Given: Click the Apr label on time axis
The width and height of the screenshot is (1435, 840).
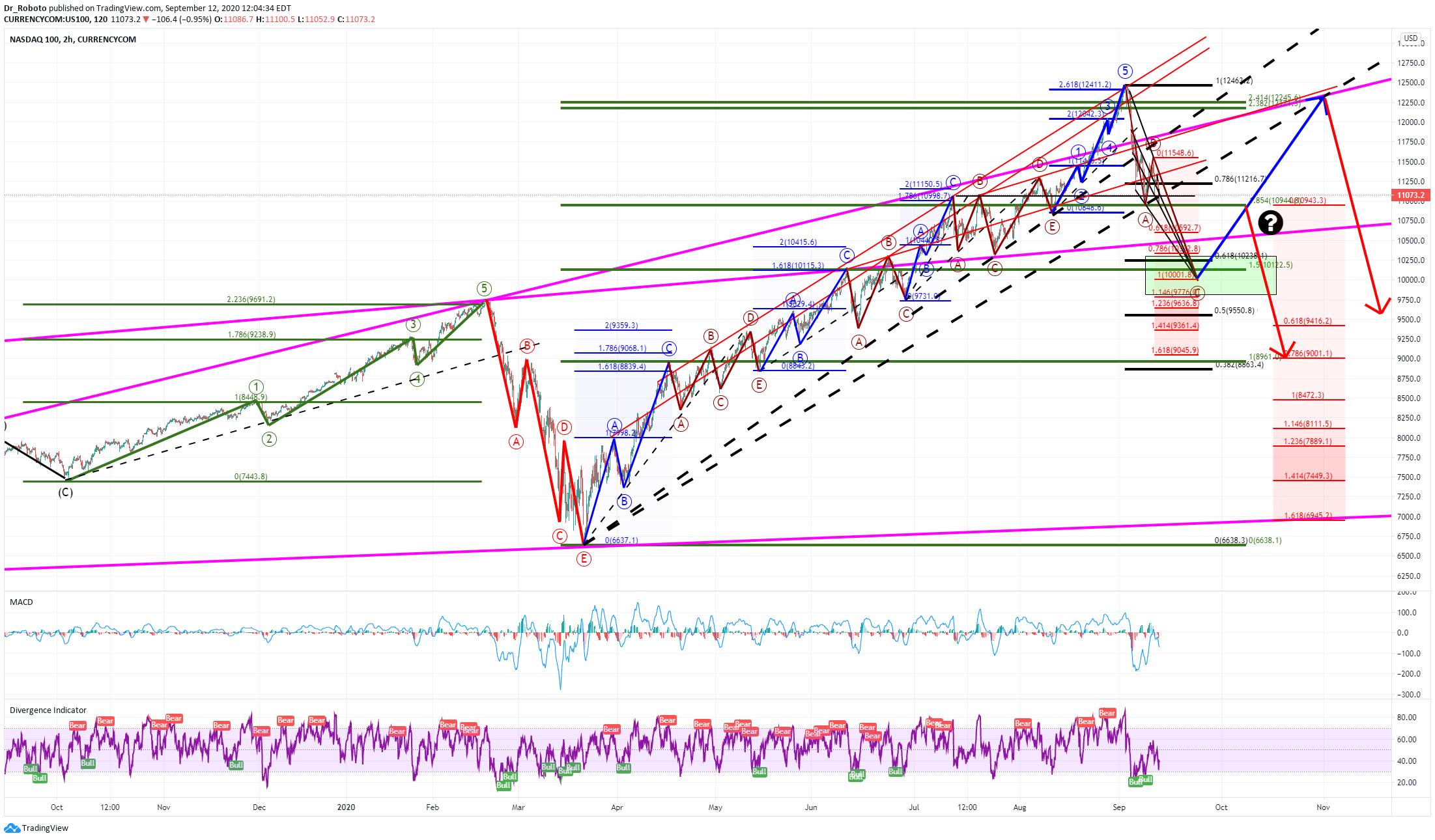Looking at the screenshot, I should pyautogui.click(x=617, y=807).
